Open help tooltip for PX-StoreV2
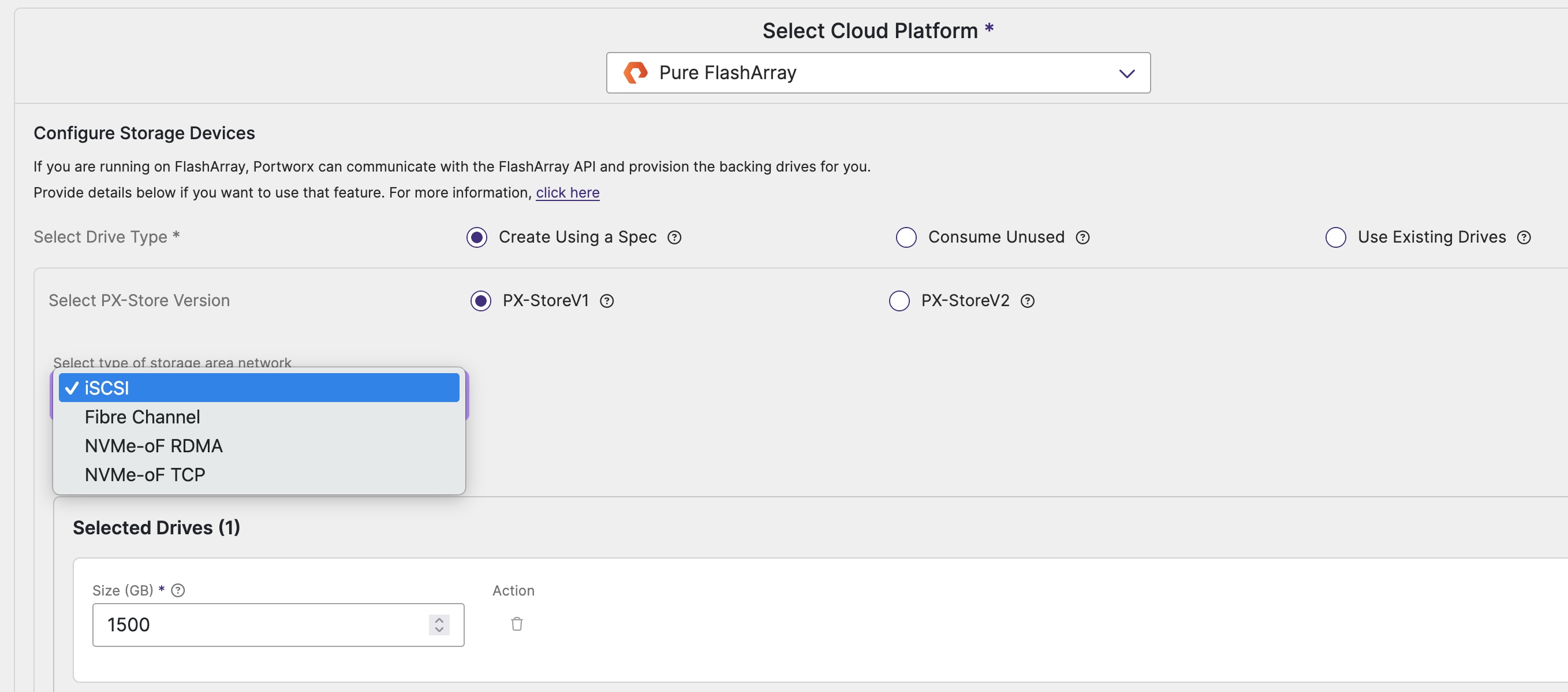Screen dimensions: 1568x692 [1028, 300]
